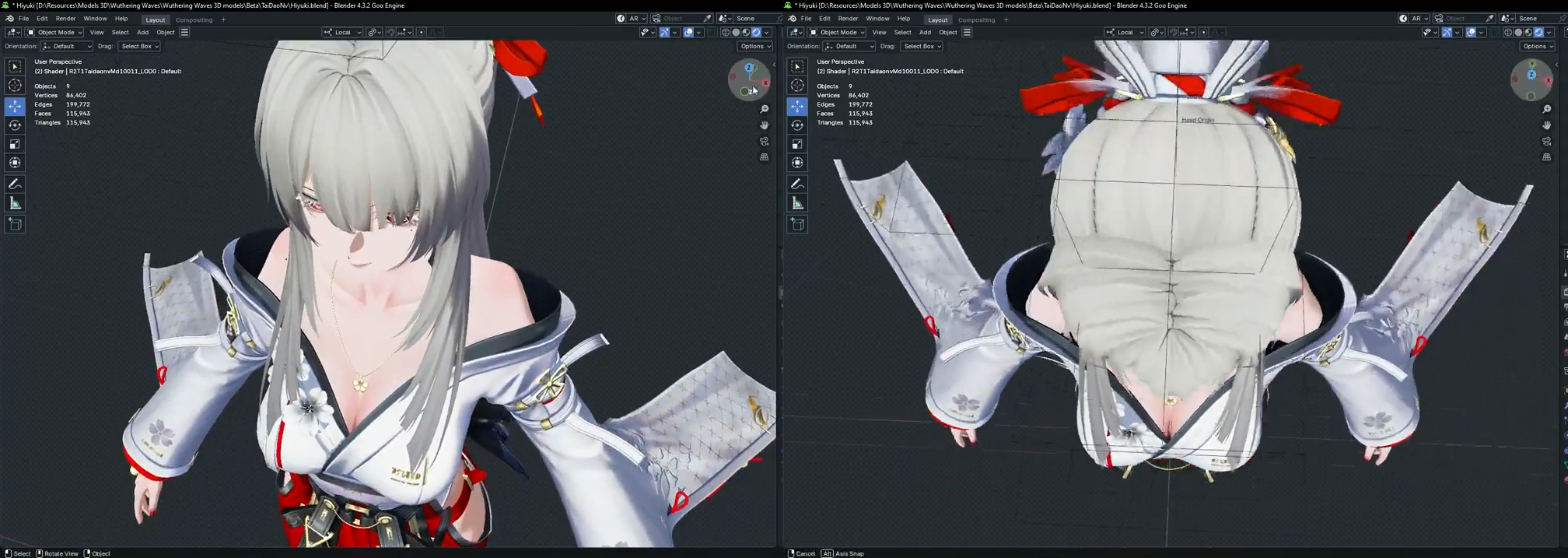Open editor type dropdown in left window
The height and width of the screenshot is (558, 1568).
point(13,33)
